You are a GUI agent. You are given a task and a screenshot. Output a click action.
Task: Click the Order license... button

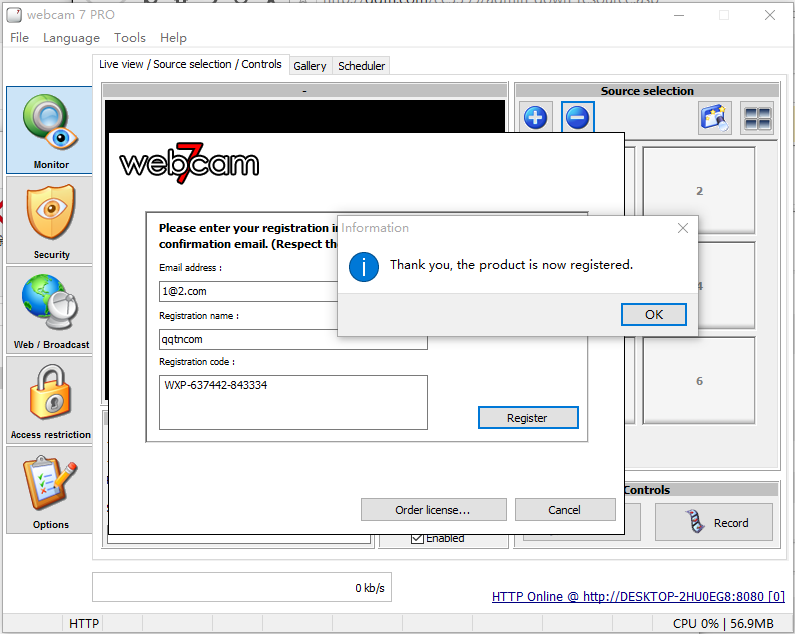pyautogui.click(x=433, y=510)
